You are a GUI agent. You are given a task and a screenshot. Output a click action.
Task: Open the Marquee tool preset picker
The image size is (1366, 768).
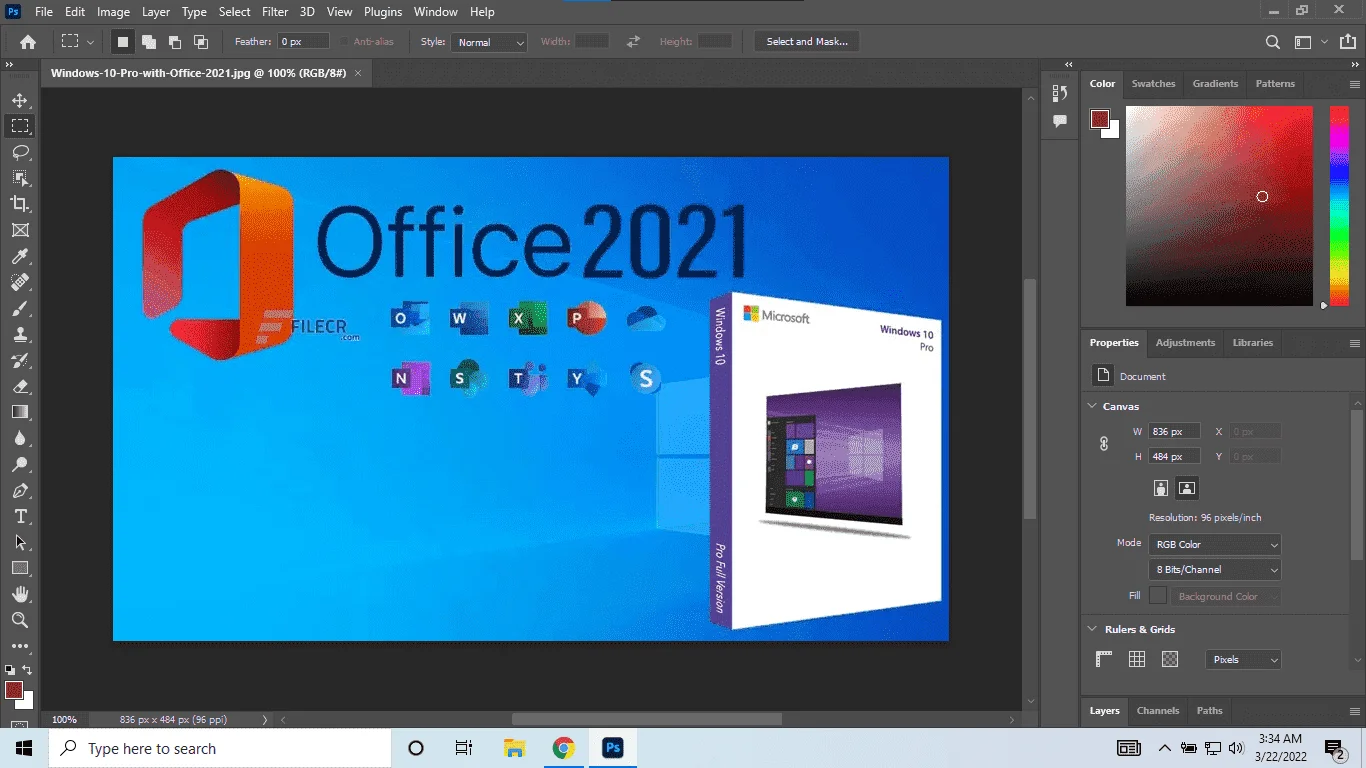pyautogui.click(x=77, y=42)
